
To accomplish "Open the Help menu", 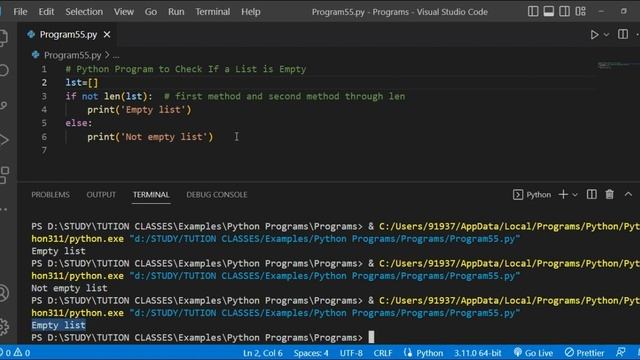I will coord(251,12).
